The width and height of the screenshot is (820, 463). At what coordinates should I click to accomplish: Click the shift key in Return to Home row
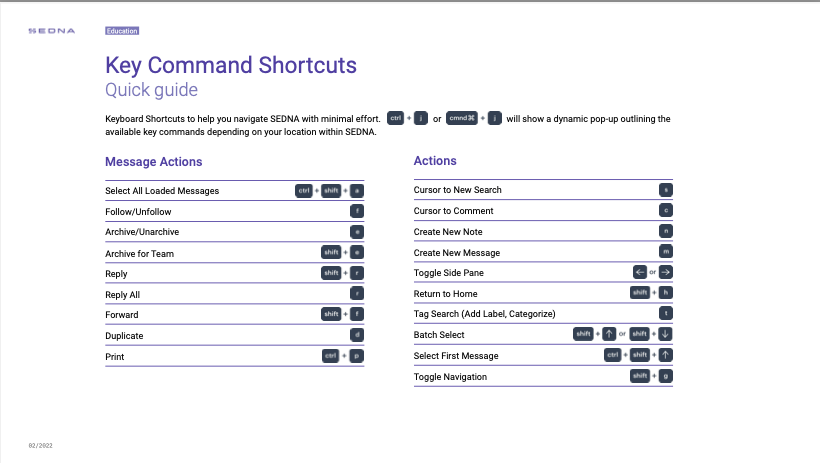click(640, 292)
